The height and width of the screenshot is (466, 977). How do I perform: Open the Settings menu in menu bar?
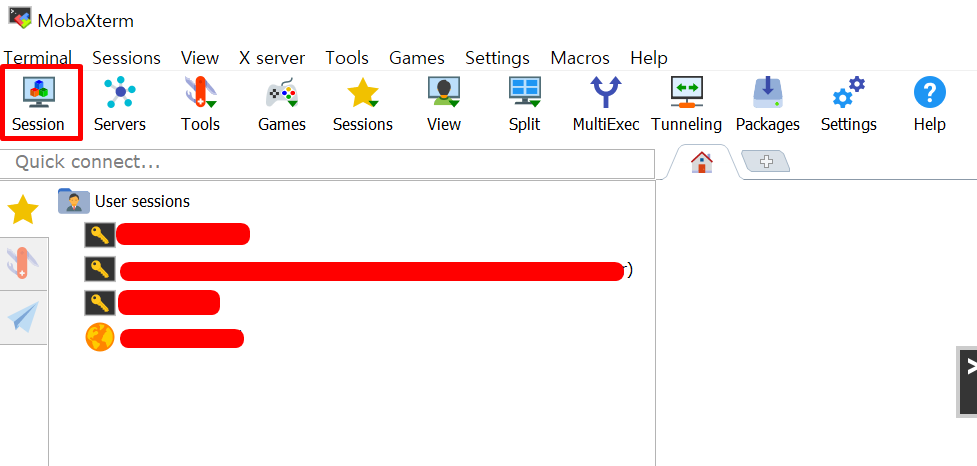click(497, 58)
